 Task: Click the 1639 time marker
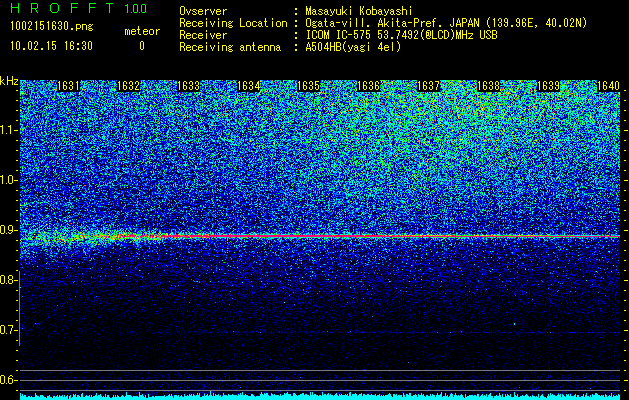point(548,86)
